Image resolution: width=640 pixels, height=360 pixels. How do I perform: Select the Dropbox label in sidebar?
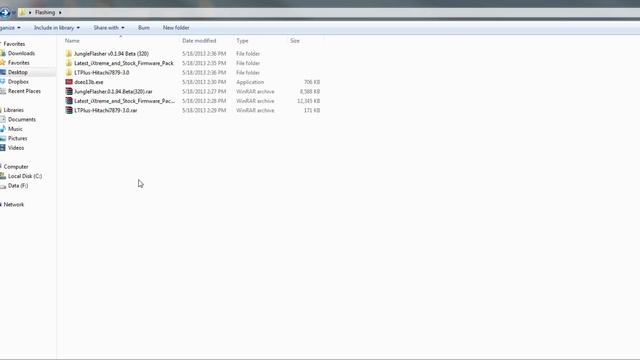[18, 82]
